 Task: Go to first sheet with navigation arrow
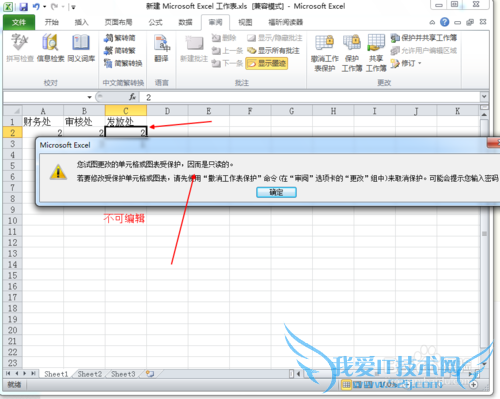[8, 374]
